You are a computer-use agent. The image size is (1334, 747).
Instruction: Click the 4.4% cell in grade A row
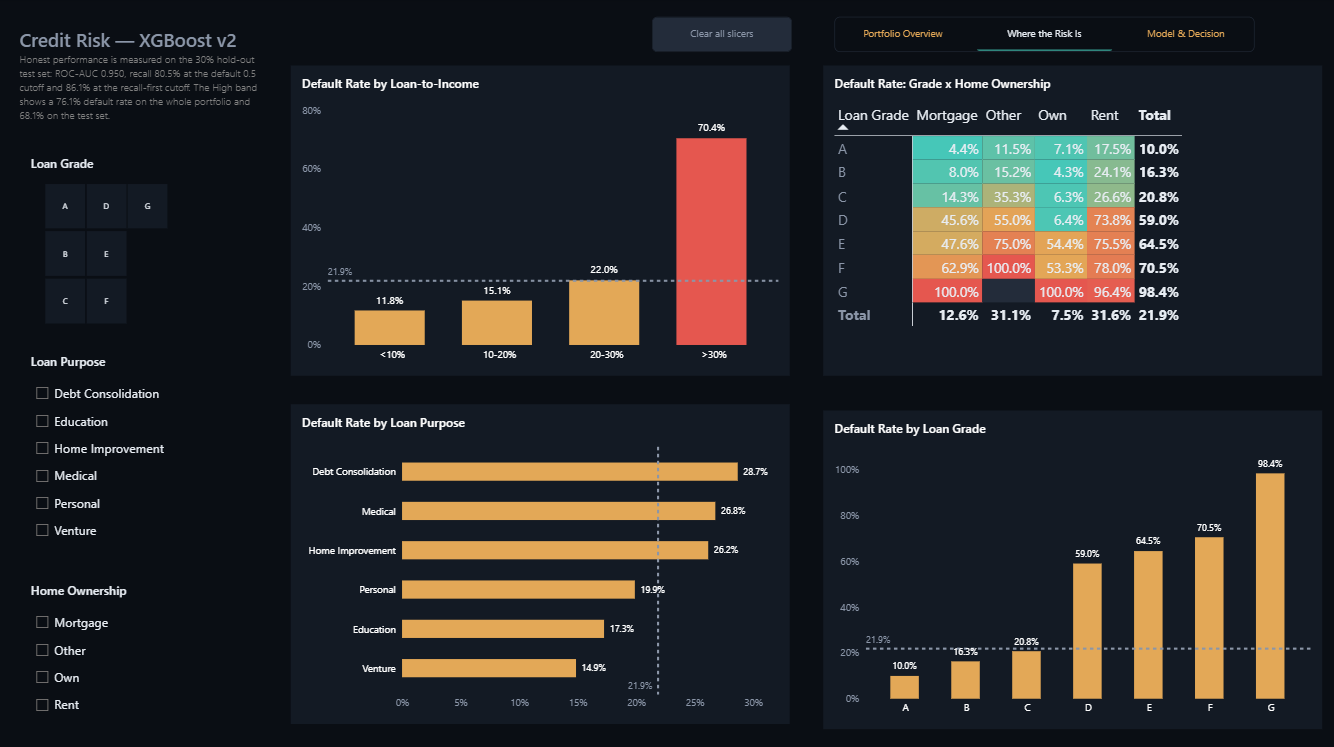point(947,149)
